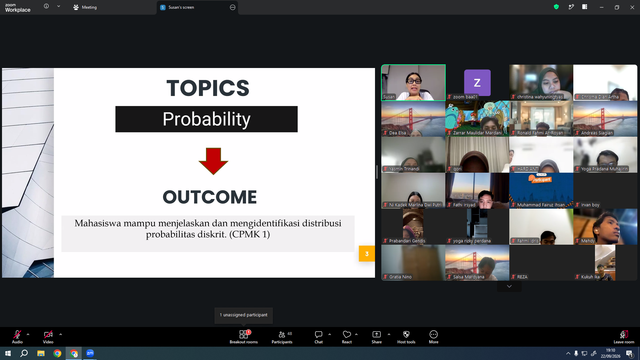Click the options circle on Susan's screen tab
640x360 pixels.
[233, 7]
